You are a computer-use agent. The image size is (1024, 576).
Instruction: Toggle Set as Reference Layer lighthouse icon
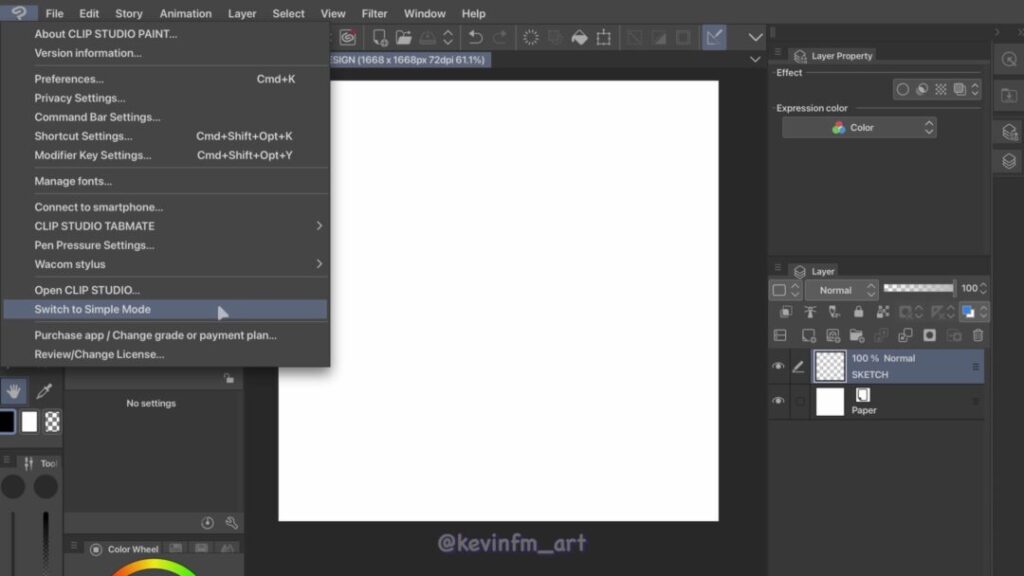click(x=810, y=312)
